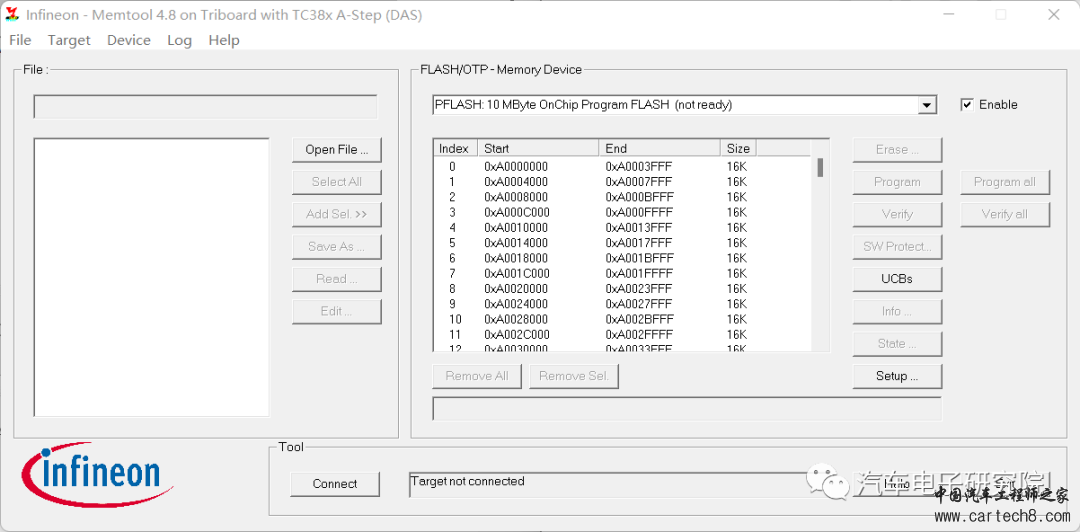Click the Memtool app icon in title bar

tap(12, 14)
